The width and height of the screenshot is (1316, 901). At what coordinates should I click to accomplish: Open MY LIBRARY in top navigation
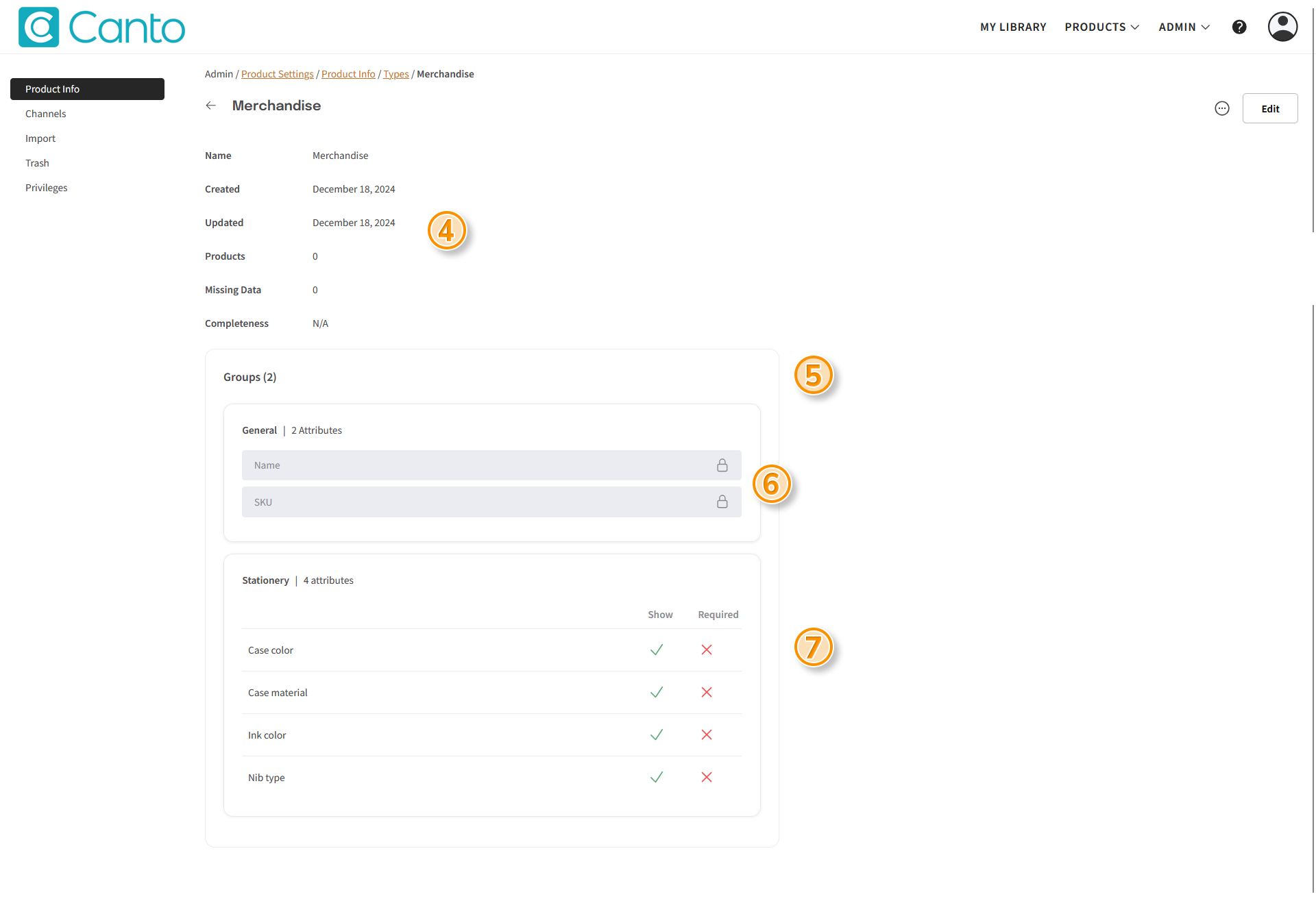point(1012,27)
